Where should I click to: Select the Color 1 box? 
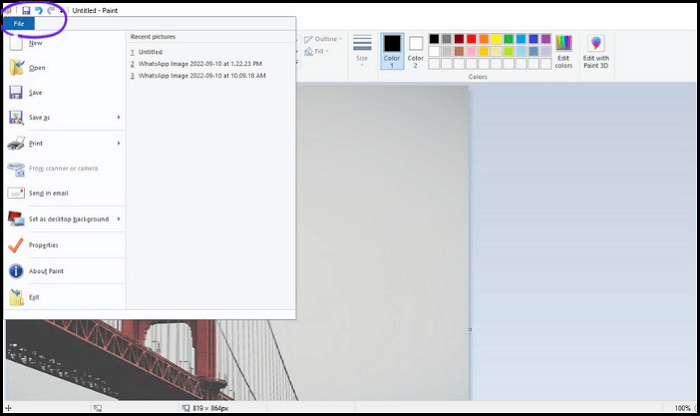[392, 51]
